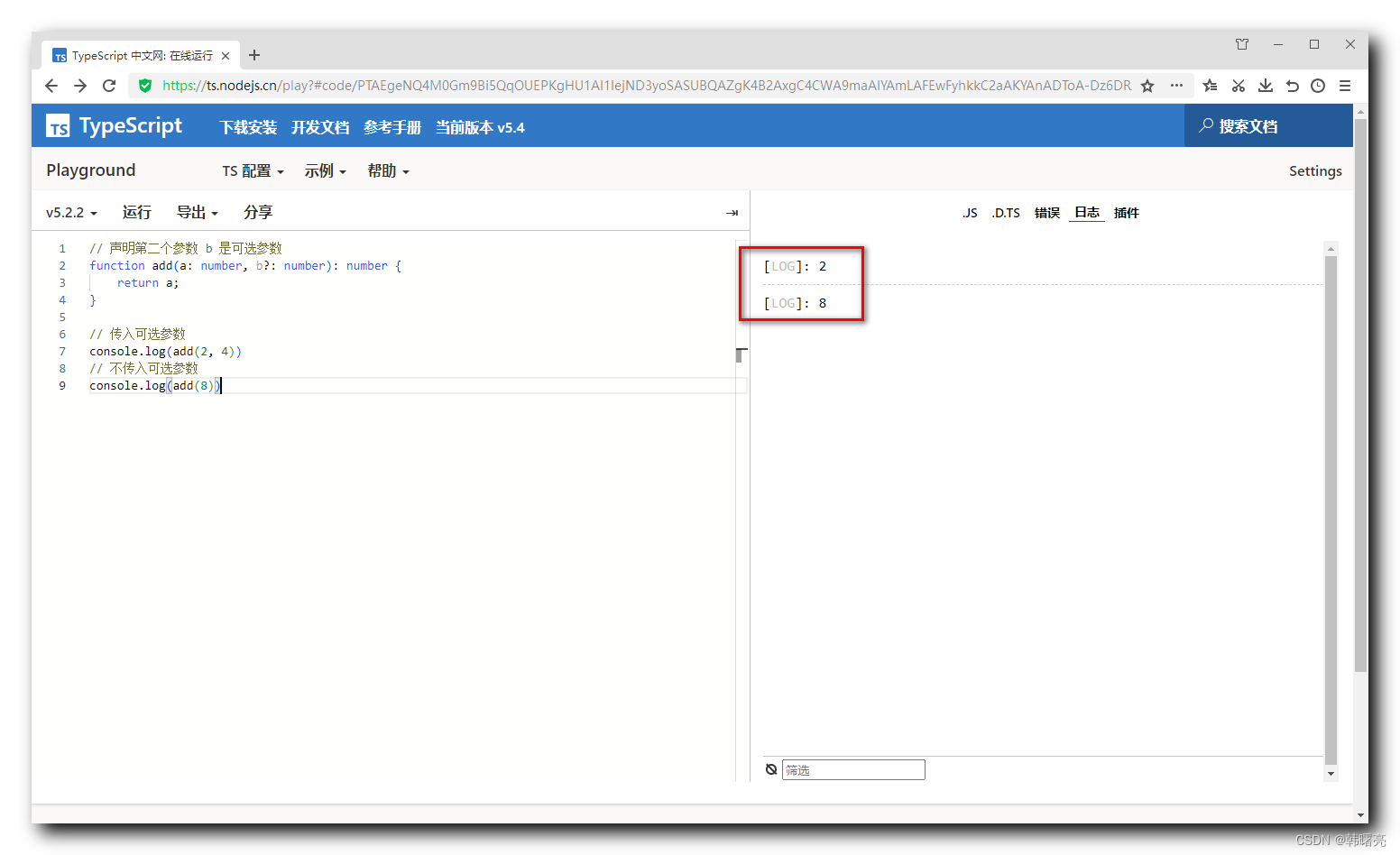Open the 插件 plugins tab
Viewport: 1400px width, 855px height.
[x=1127, y=213]
